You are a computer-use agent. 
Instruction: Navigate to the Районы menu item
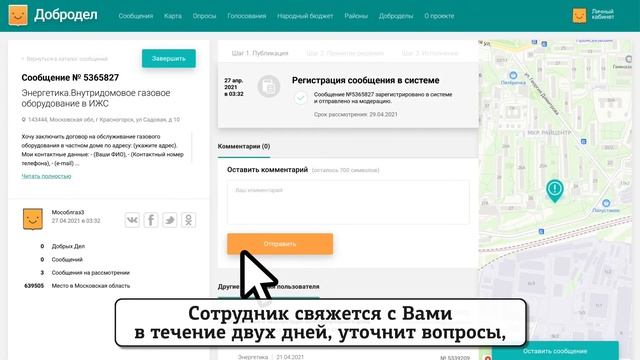tap(356, 16)
